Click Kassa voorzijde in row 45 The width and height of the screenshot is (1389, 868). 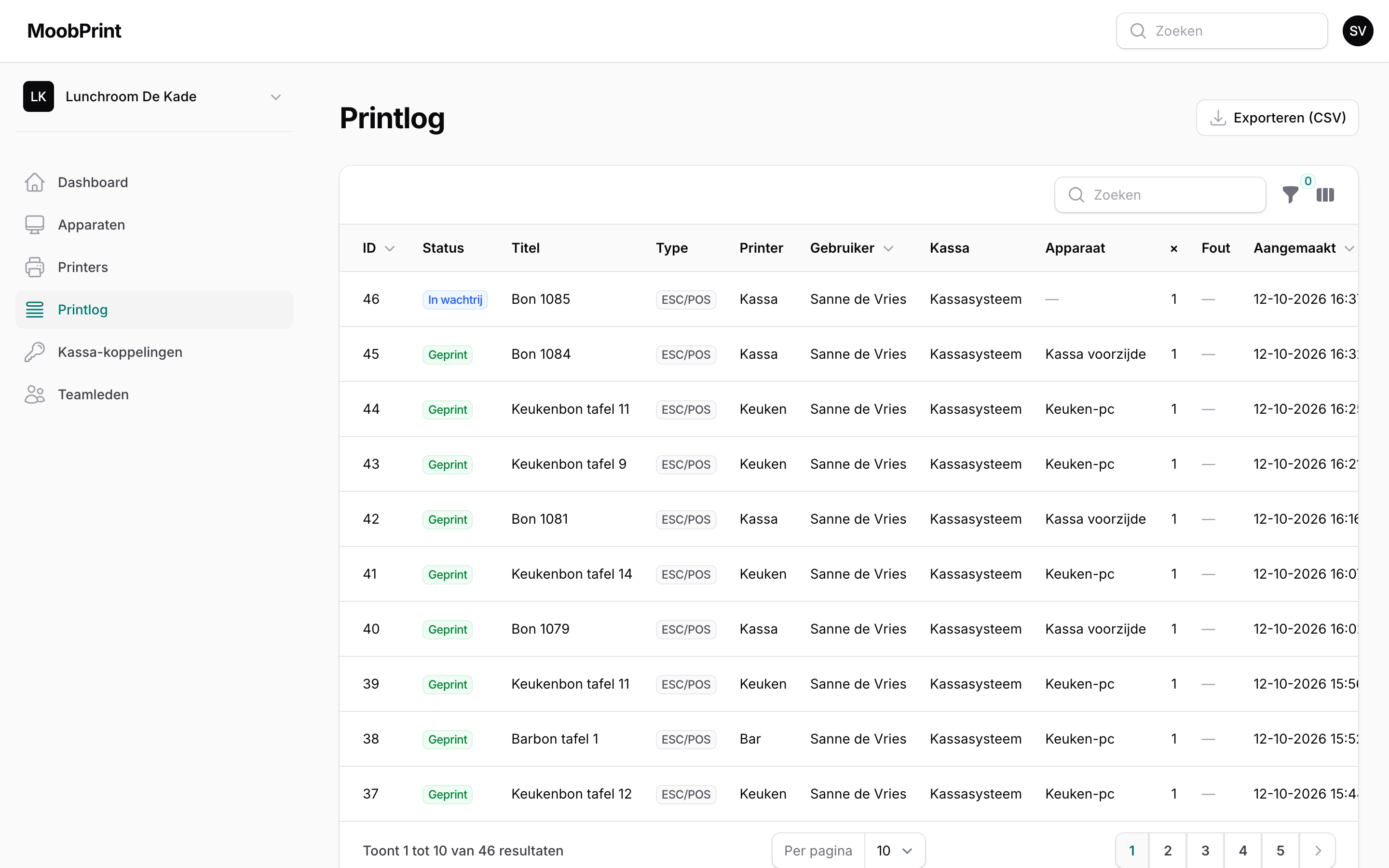coord(1095,354)
